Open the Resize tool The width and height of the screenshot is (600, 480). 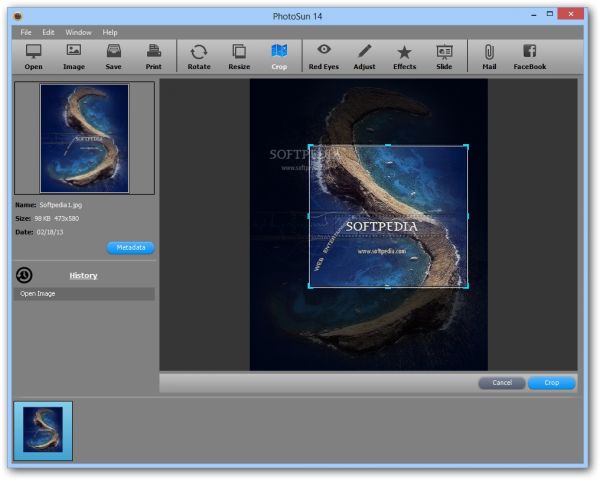point(239,55)
